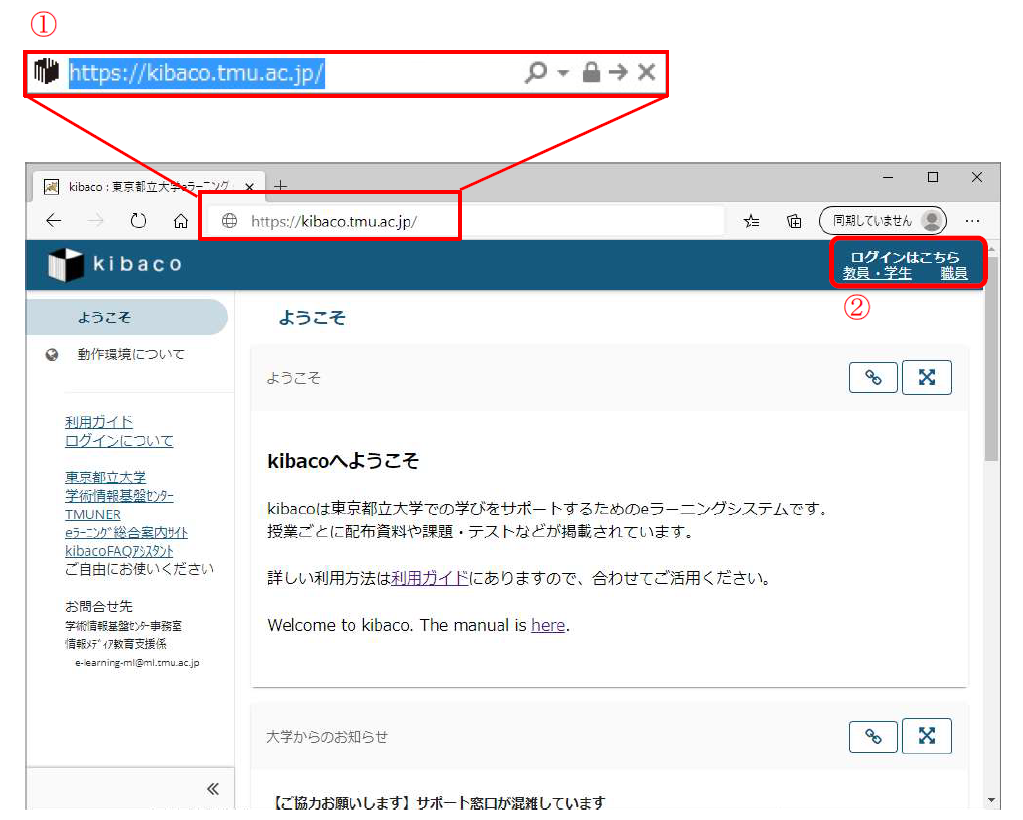Open the 東京都立大学 link
This screenshot has width=1023, height=820.
(105, 477)
